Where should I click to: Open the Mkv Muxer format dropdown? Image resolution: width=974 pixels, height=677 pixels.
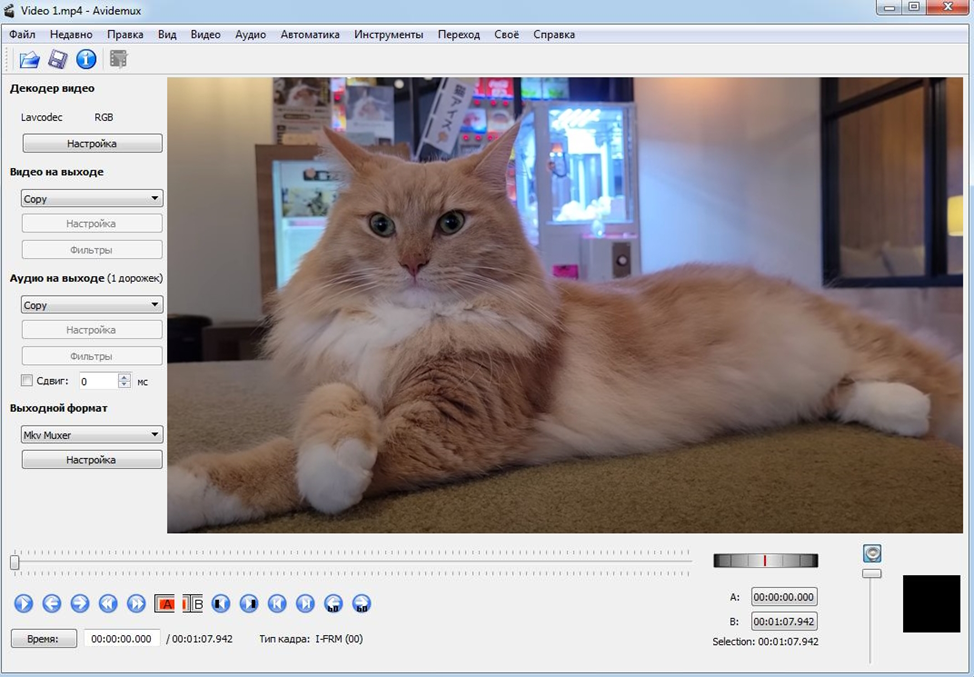(x=92, y=435)
